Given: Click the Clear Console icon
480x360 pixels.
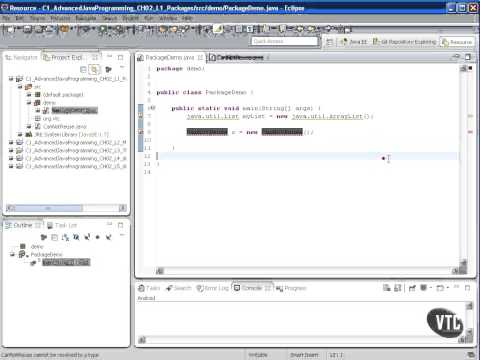Looking at the screenshot, I should point(387,288).
